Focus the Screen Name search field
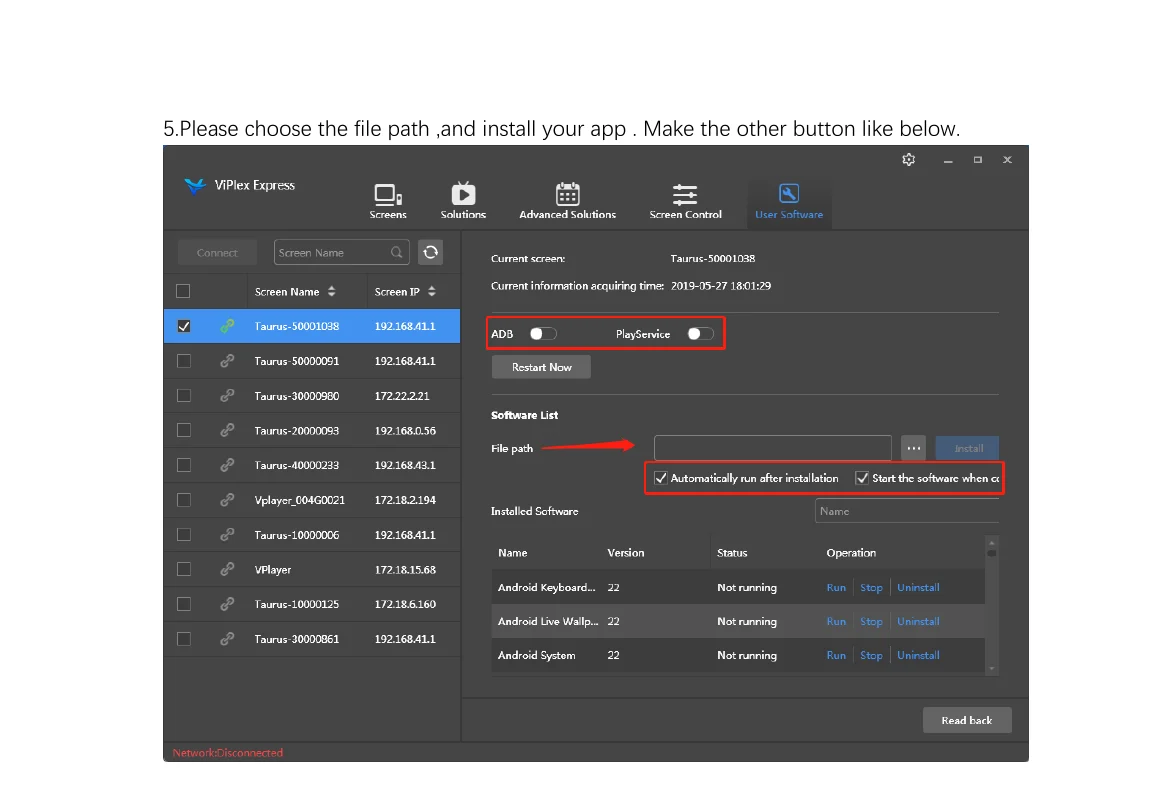Viewport: 1154px width, 807px height. tap(341, 252)
